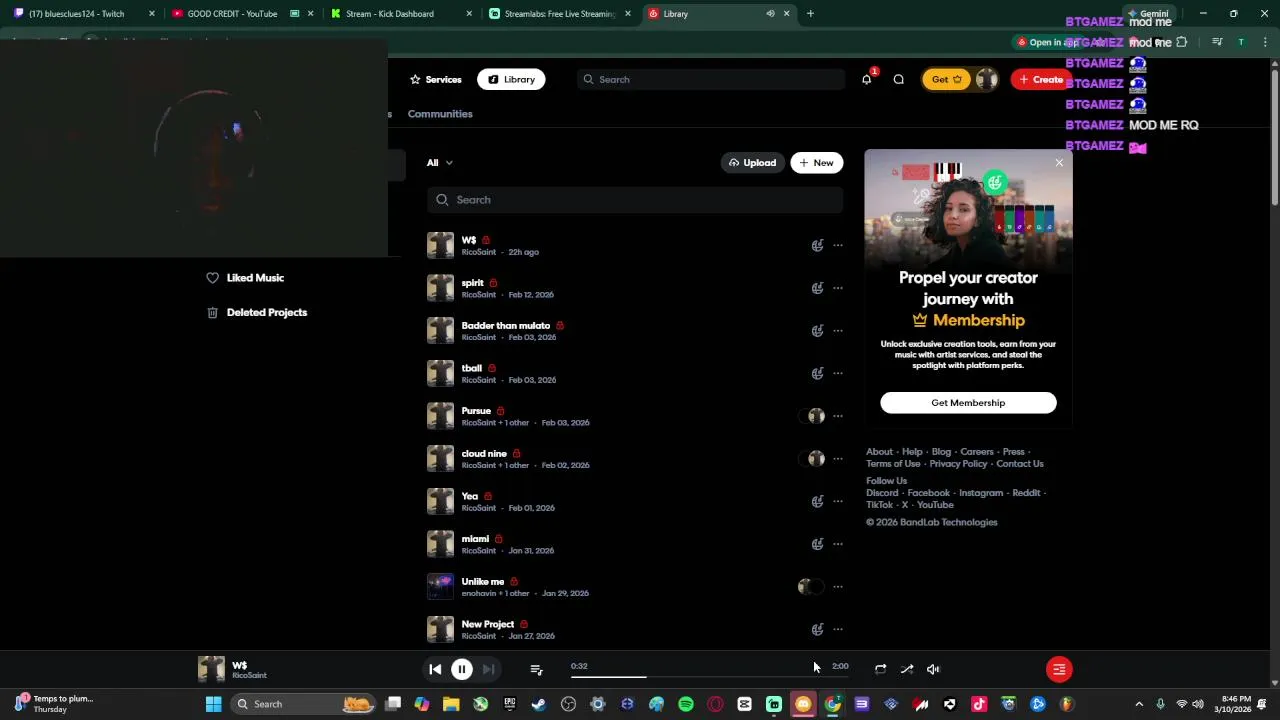Screen dimensions: 1280x720
Task: Open the Yea project title
Action: (x=470, y=496)
